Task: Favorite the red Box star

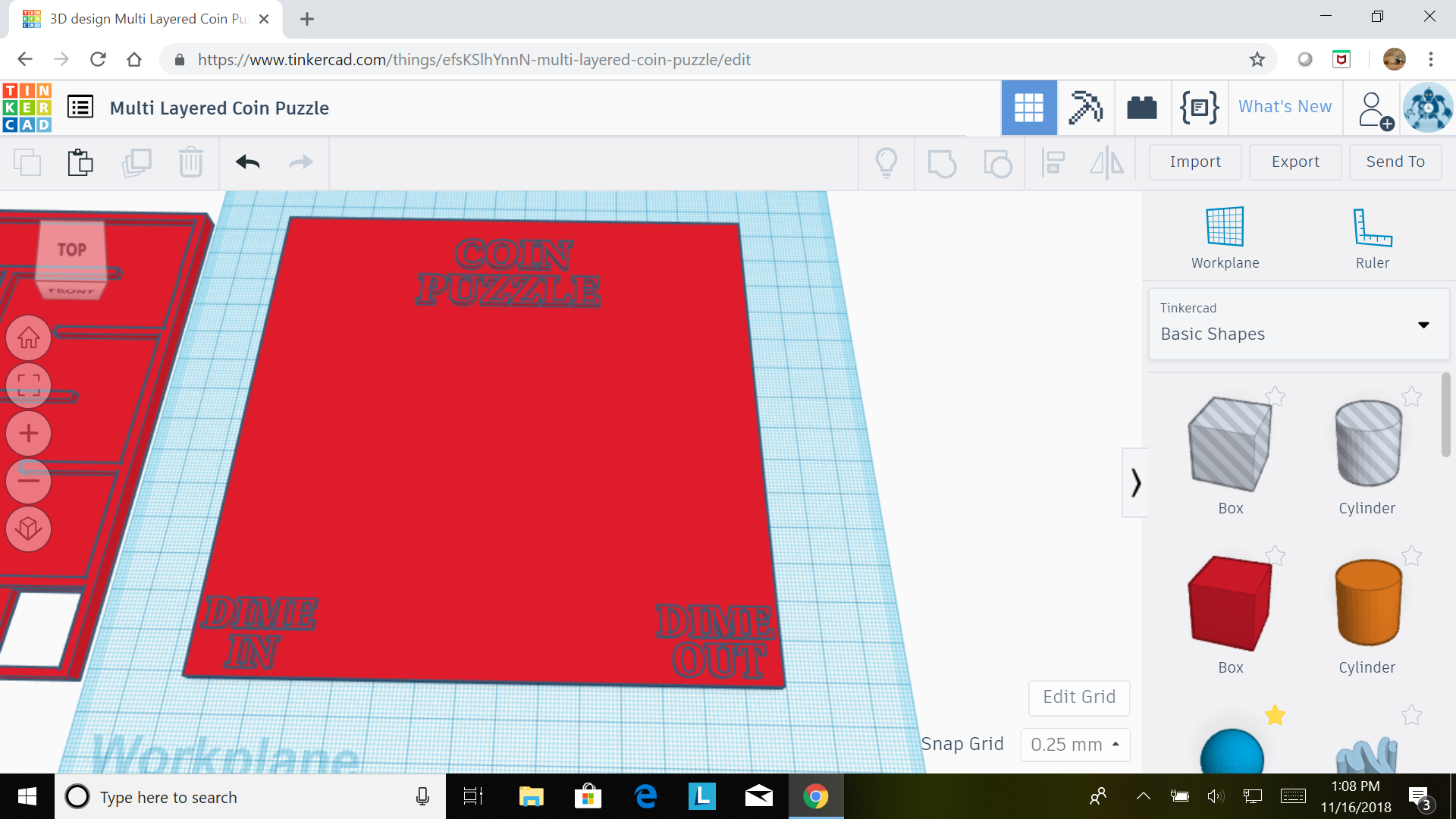Action: pos(1276,556)
